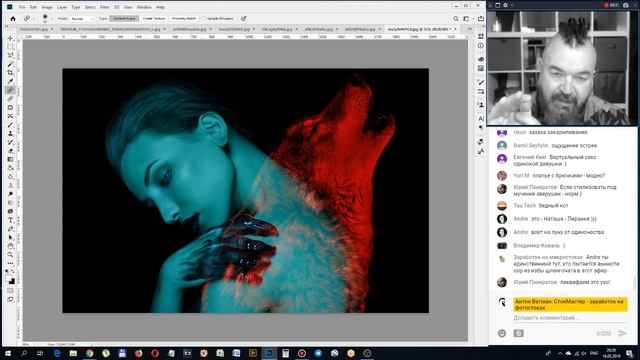The width and height of the screenshot is (640, 360).
Task: Click the Photoshop Home icon
Action: 13,18
